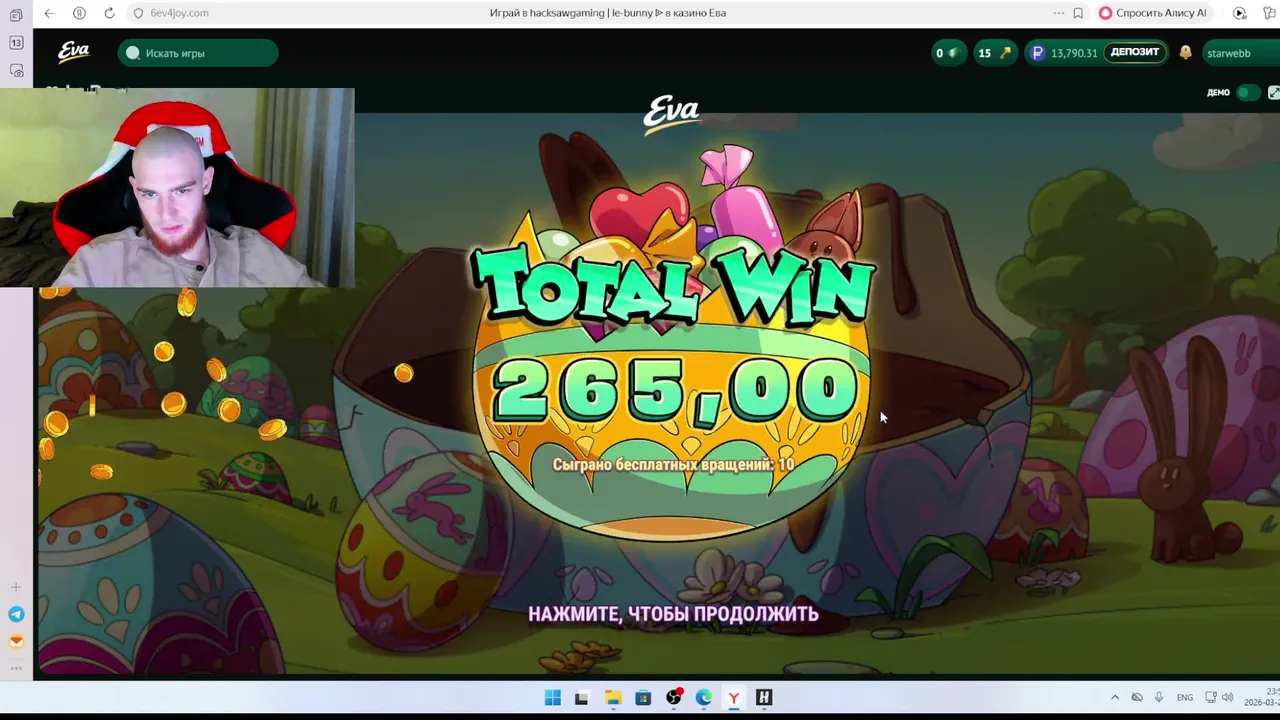
Task: Ask Alice AI assistant
Action: (x=1153, y=13)
